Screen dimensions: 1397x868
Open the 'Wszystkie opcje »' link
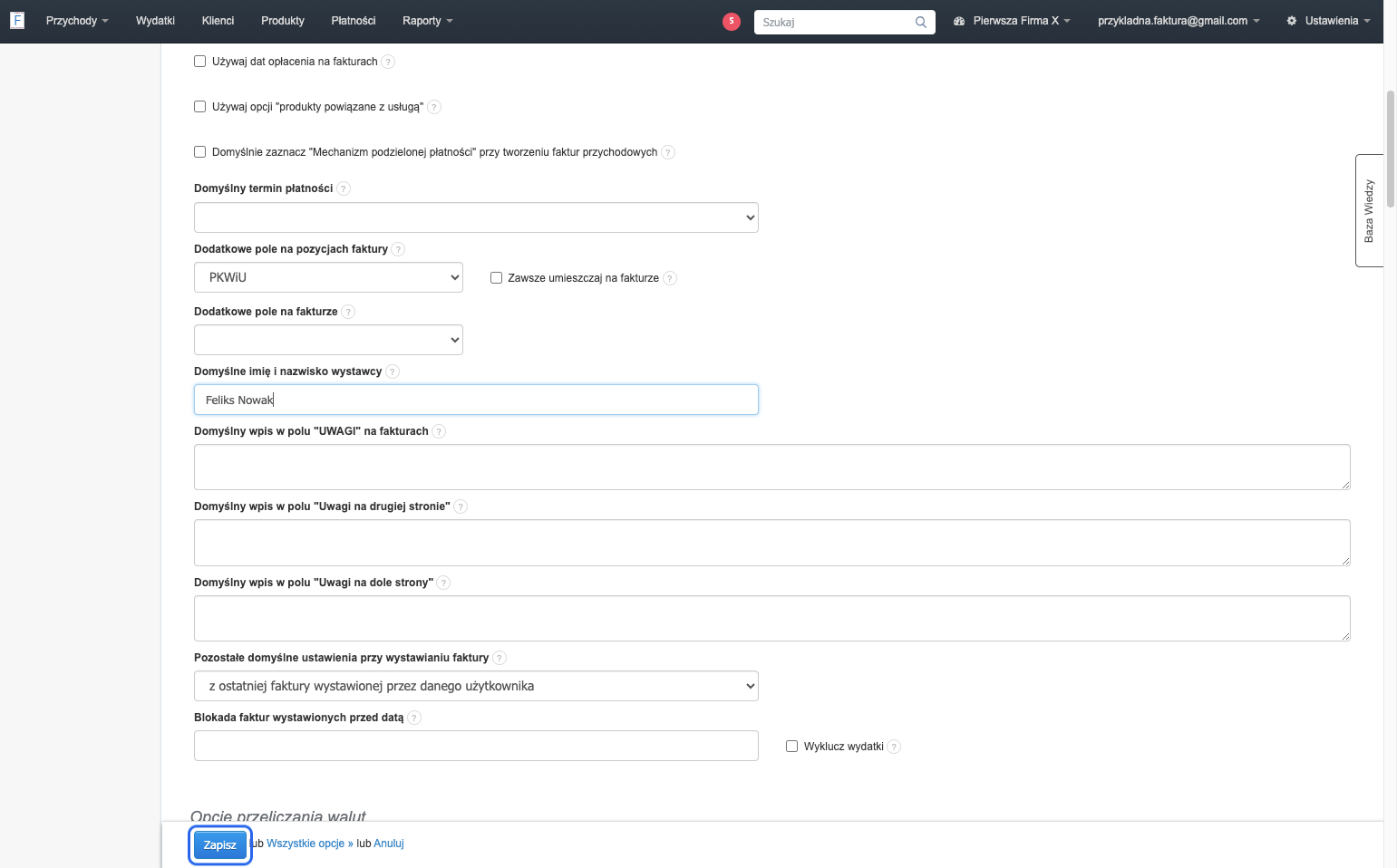point(310,844)
